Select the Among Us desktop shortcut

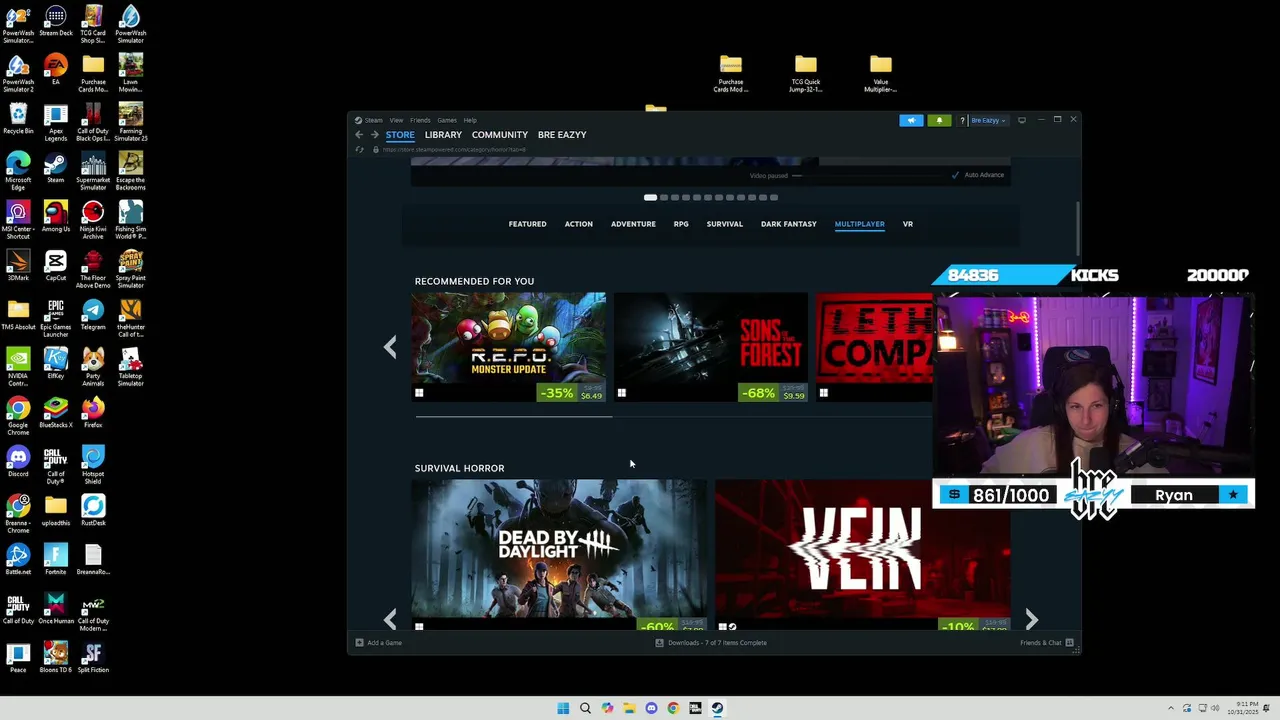(x=56, y=217)
